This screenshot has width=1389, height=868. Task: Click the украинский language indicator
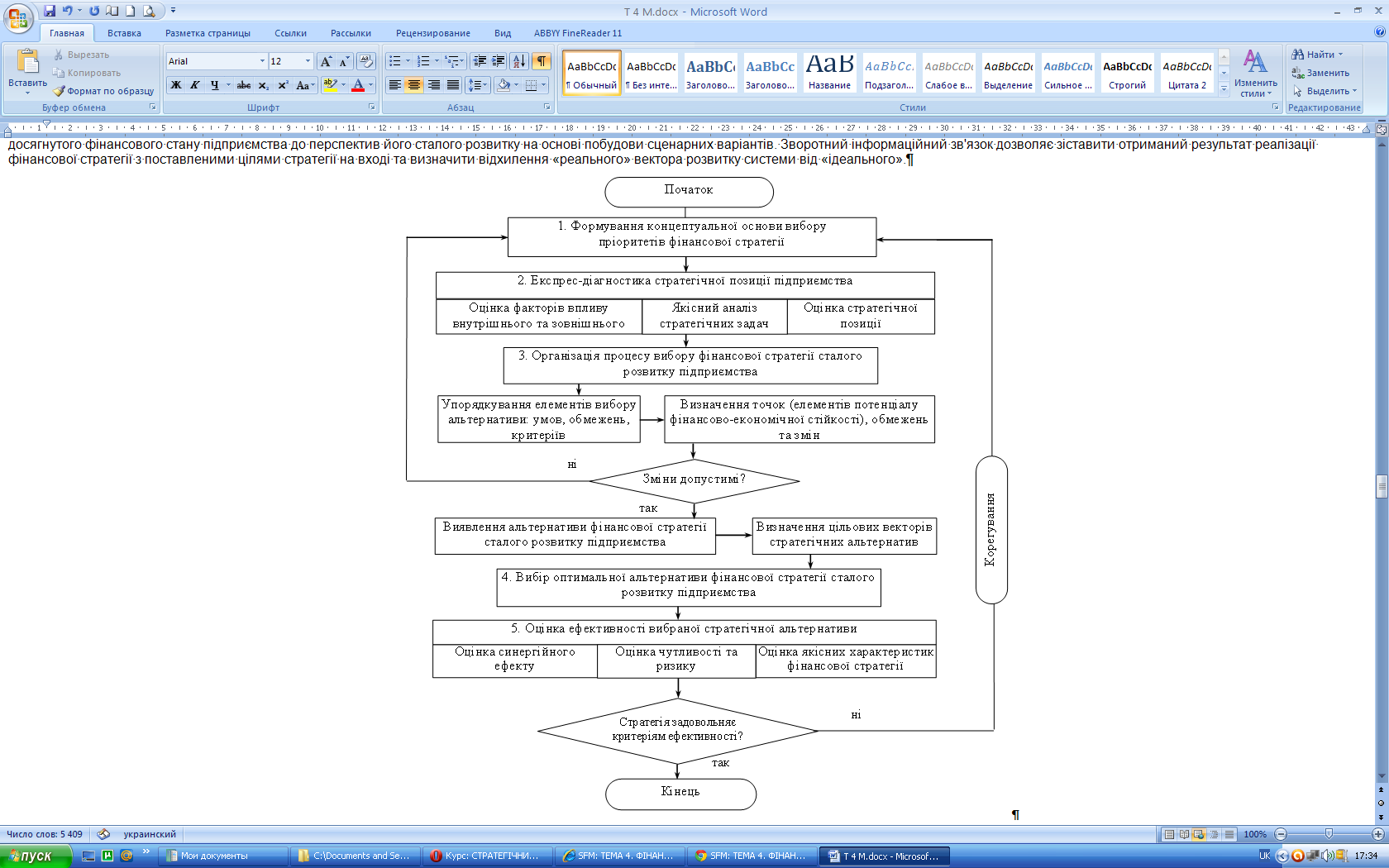150,834
